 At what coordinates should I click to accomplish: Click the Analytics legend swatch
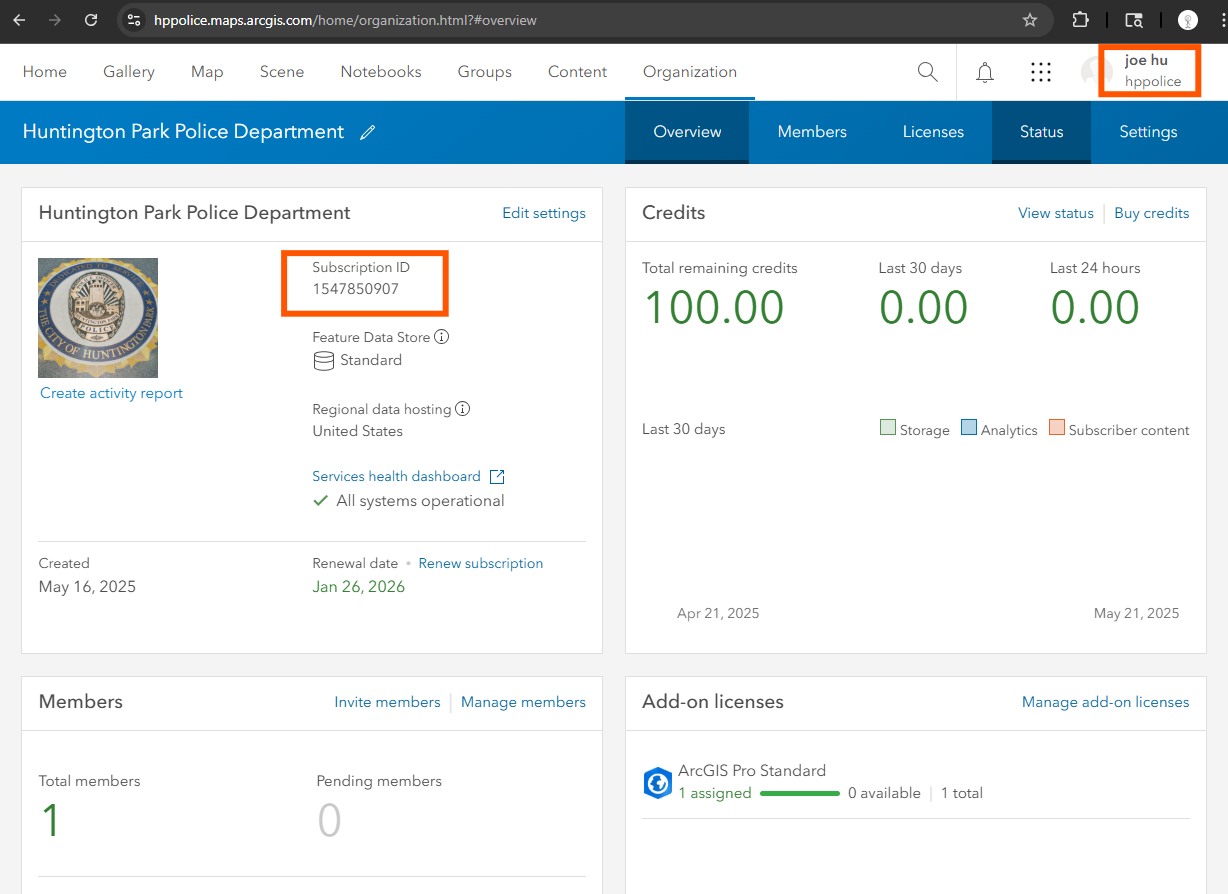pos(969,428)
